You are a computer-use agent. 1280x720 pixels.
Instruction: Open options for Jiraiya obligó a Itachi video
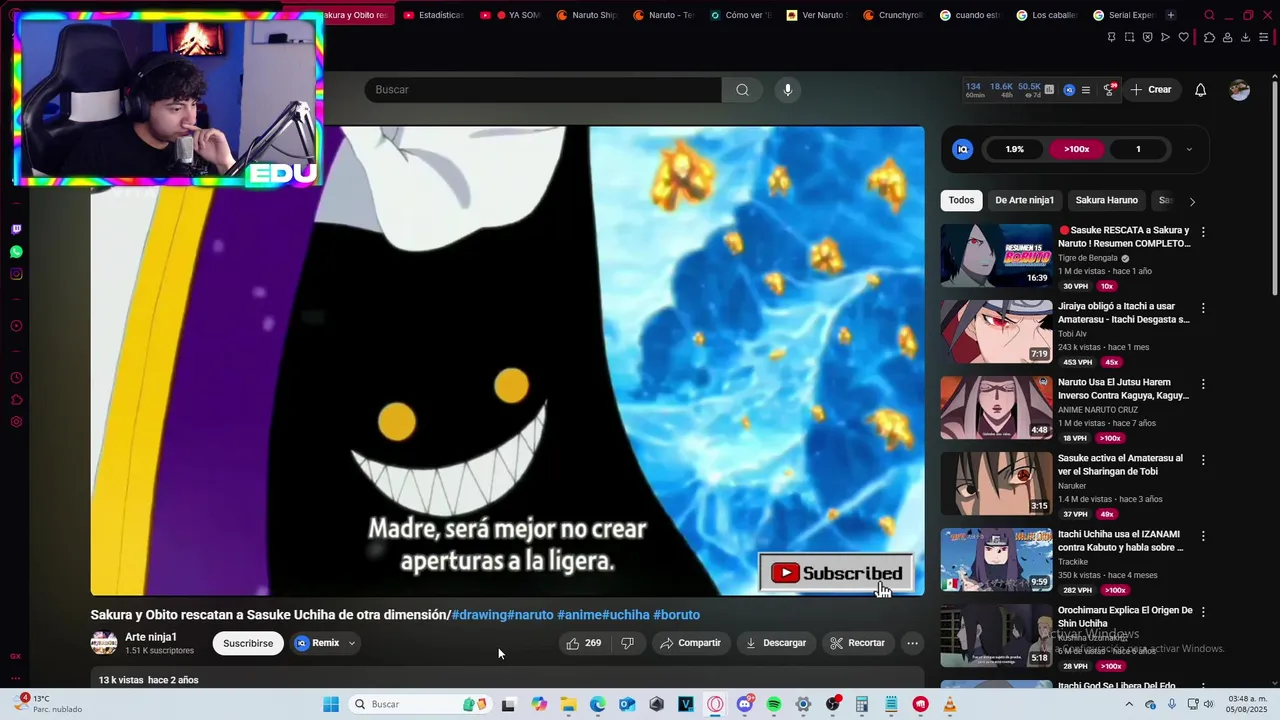[x=1203, y=308]
